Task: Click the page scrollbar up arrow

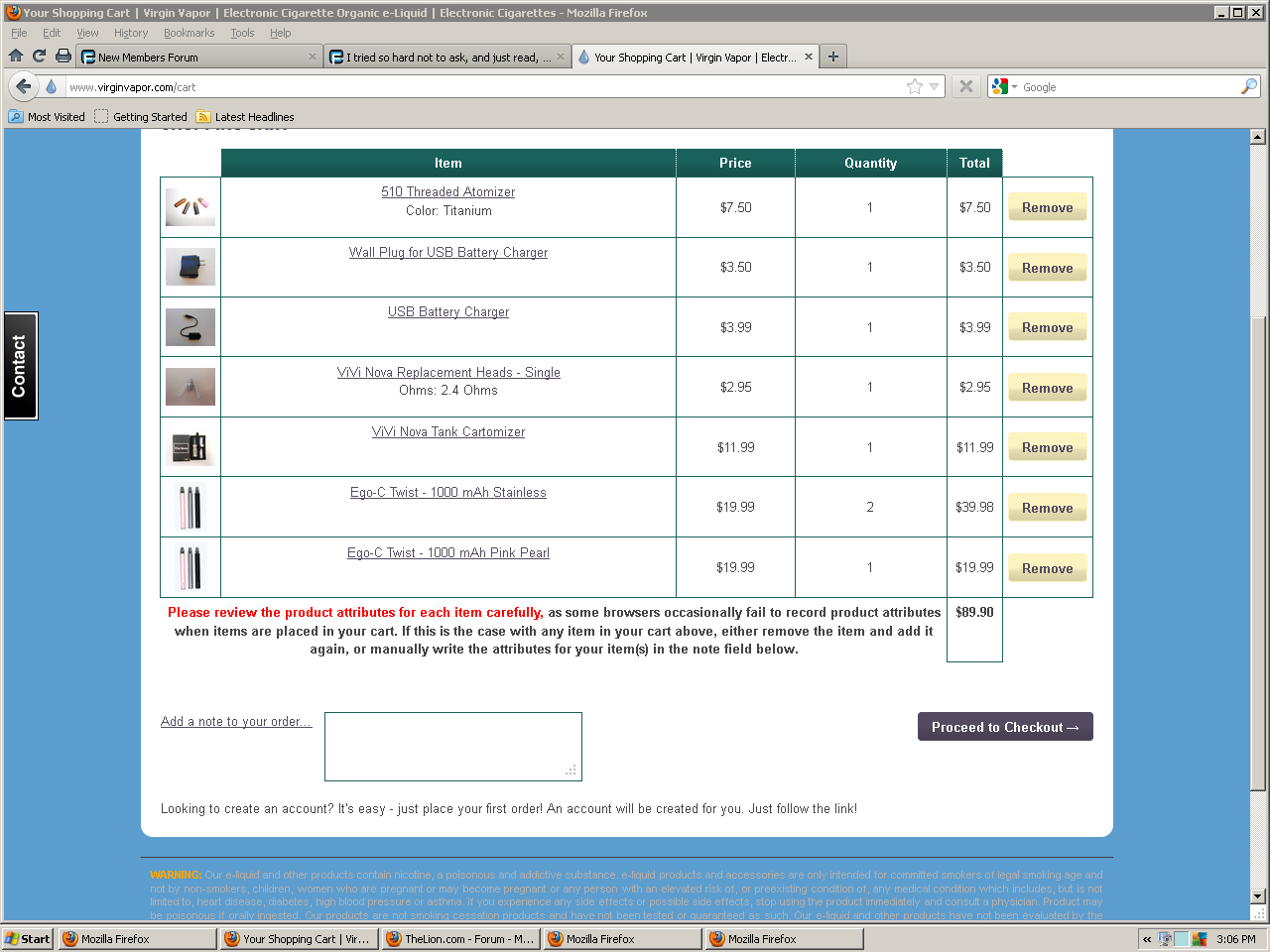Action: (1258, 137)
